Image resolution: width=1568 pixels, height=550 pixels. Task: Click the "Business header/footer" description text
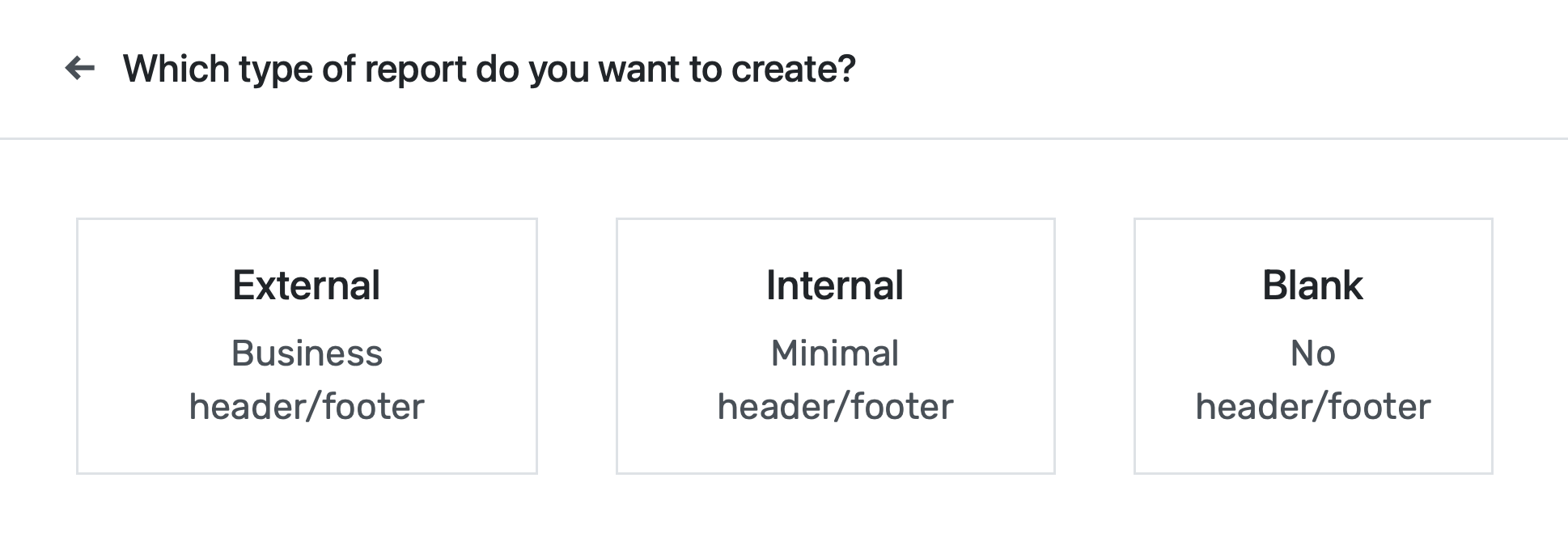[307, 379]
